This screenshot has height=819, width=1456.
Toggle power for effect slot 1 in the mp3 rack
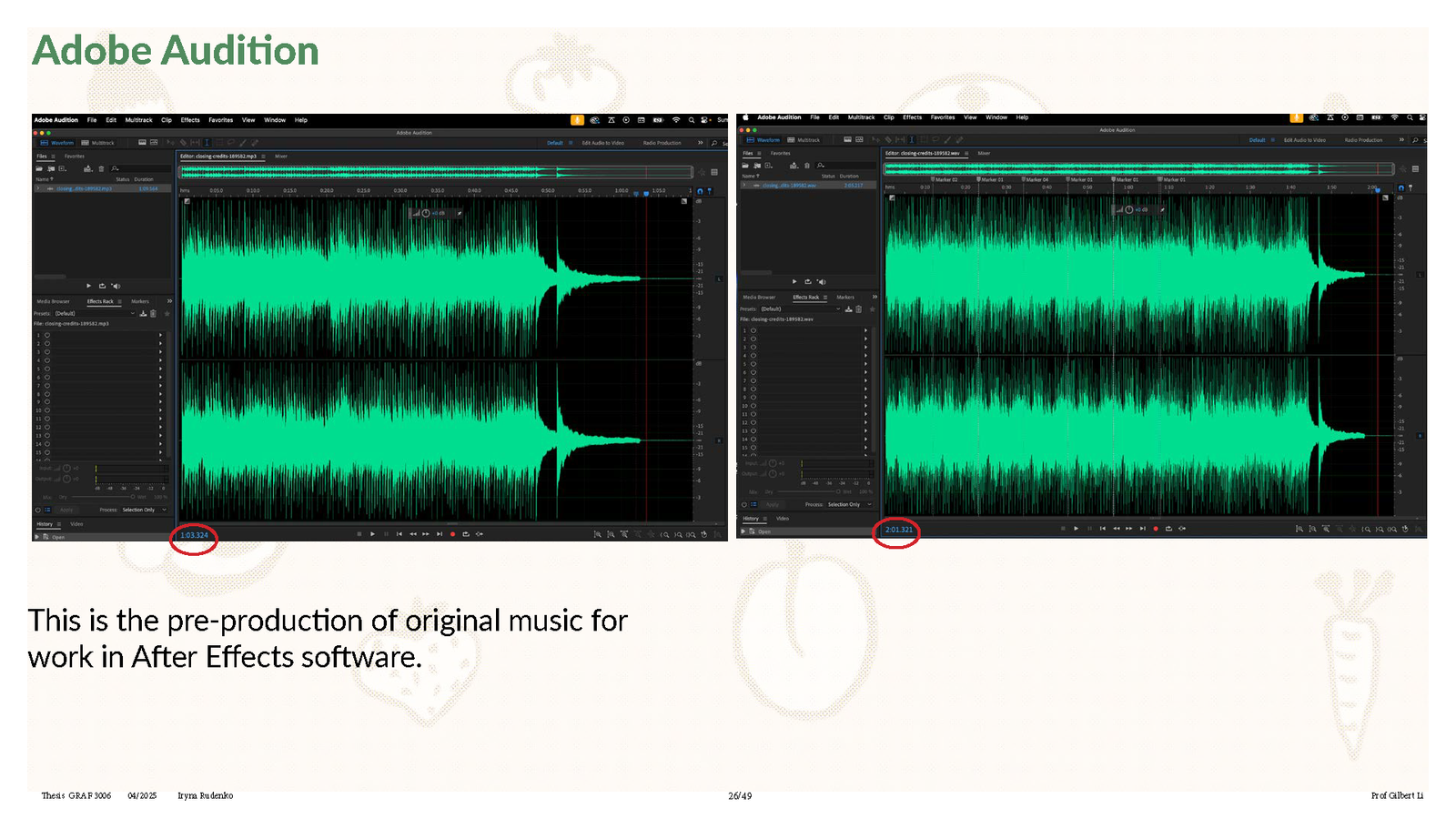[x=47, y=335]
